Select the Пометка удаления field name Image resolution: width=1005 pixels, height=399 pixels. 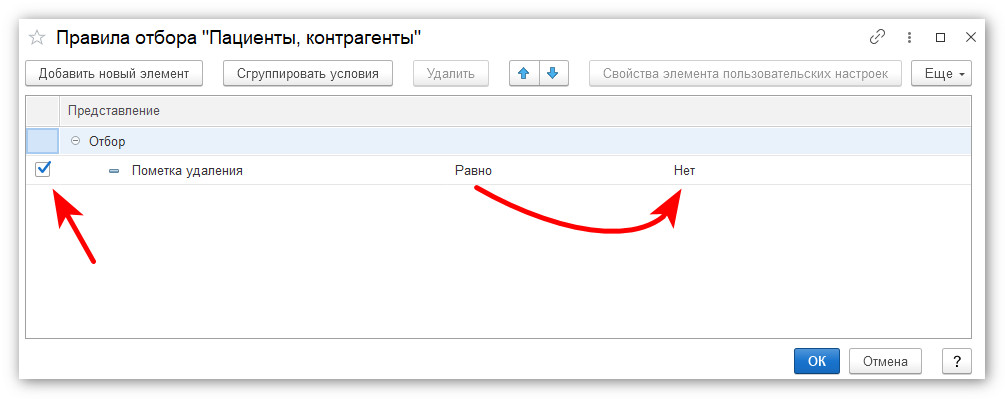187,171
